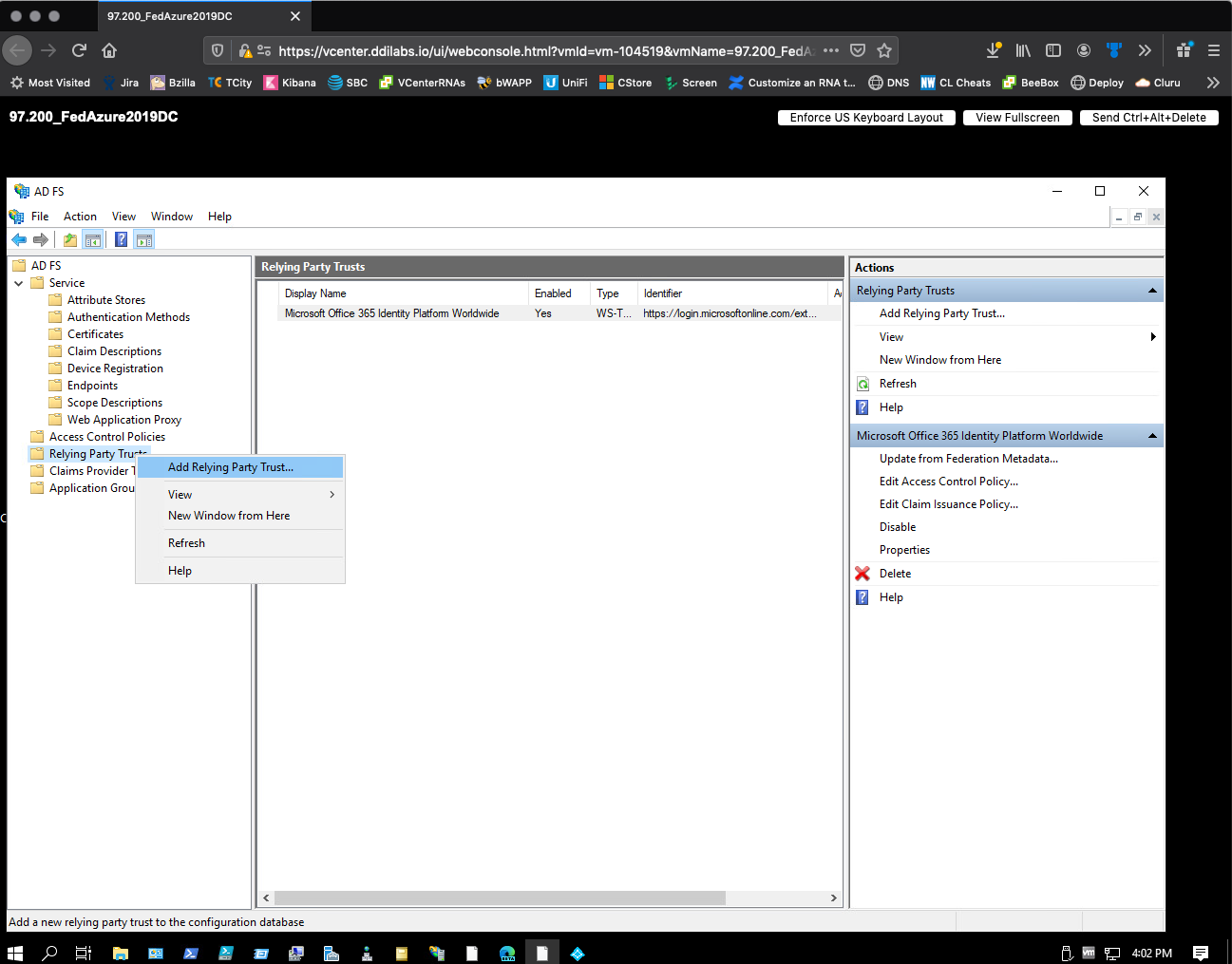Expand View submenu arrow in Actions pane
This screenshot has width=1232, height=964.
tap(1152, 337)
